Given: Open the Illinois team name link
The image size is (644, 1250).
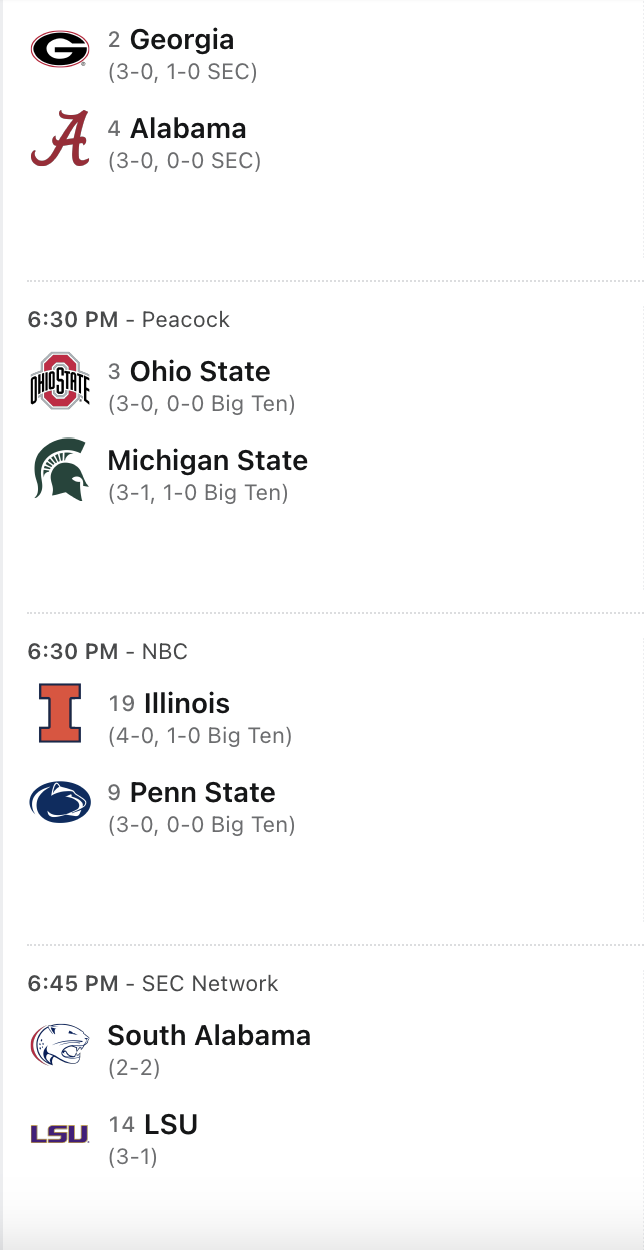Looking at the screenshot, I should [x=187, y=704].
